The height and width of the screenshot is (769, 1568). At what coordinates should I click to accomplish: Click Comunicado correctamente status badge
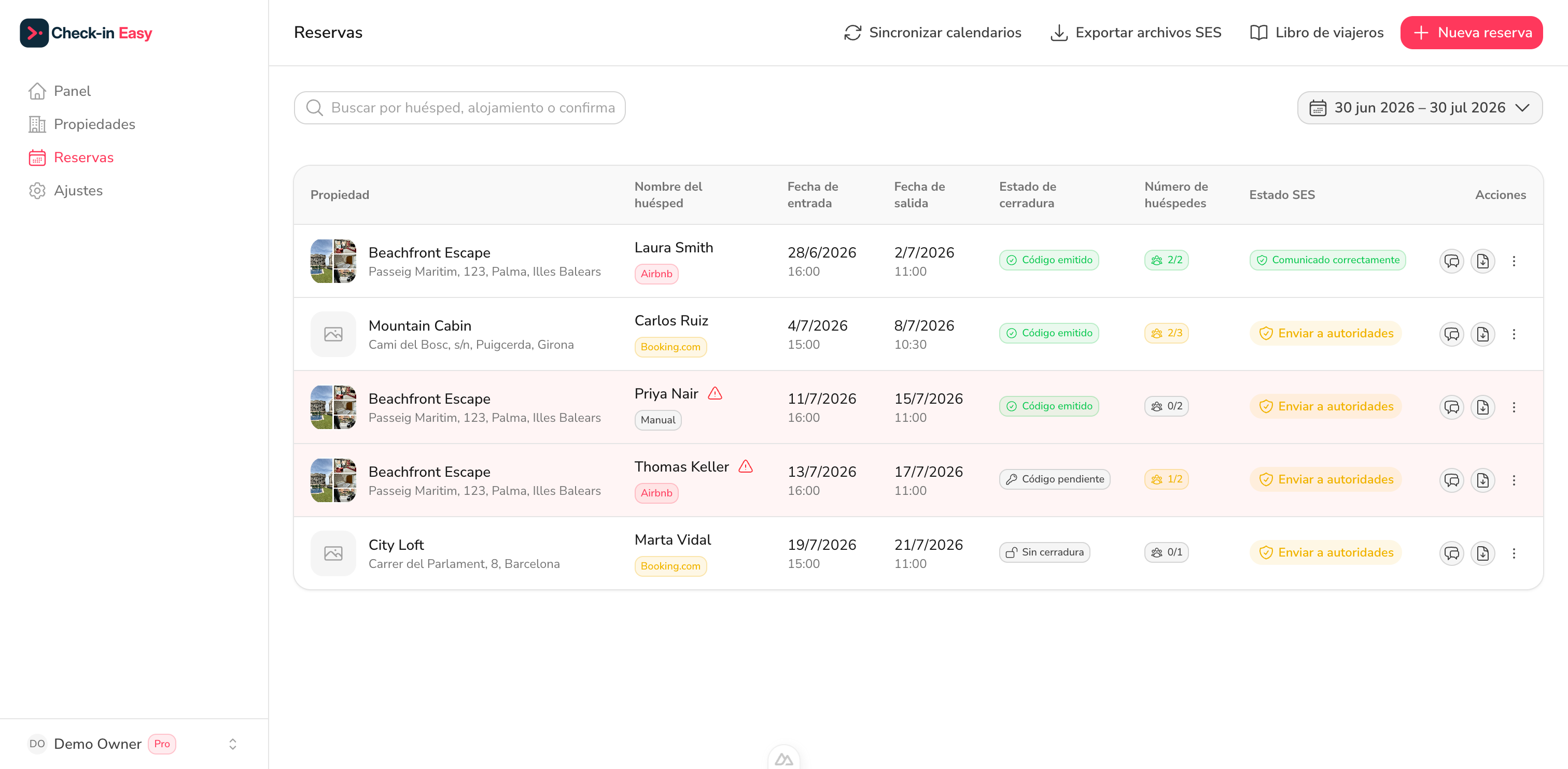click(1327, 260)
